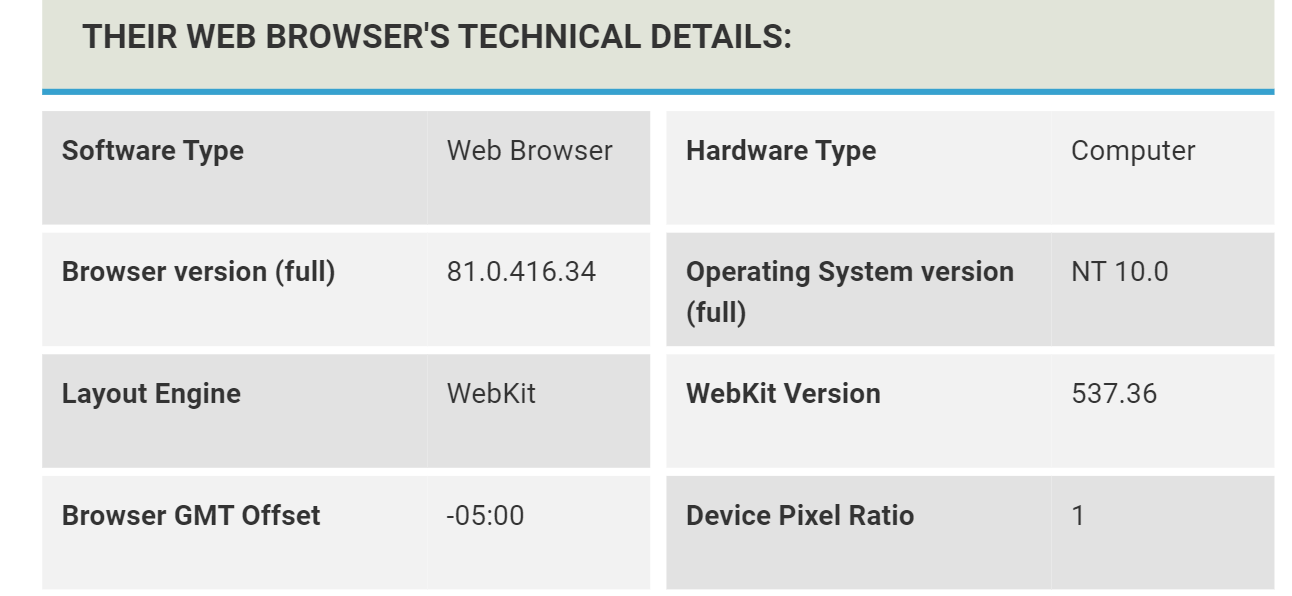Select the Hardware Type label
This screenshot has height=596, width=1292.
click(781, 151)
